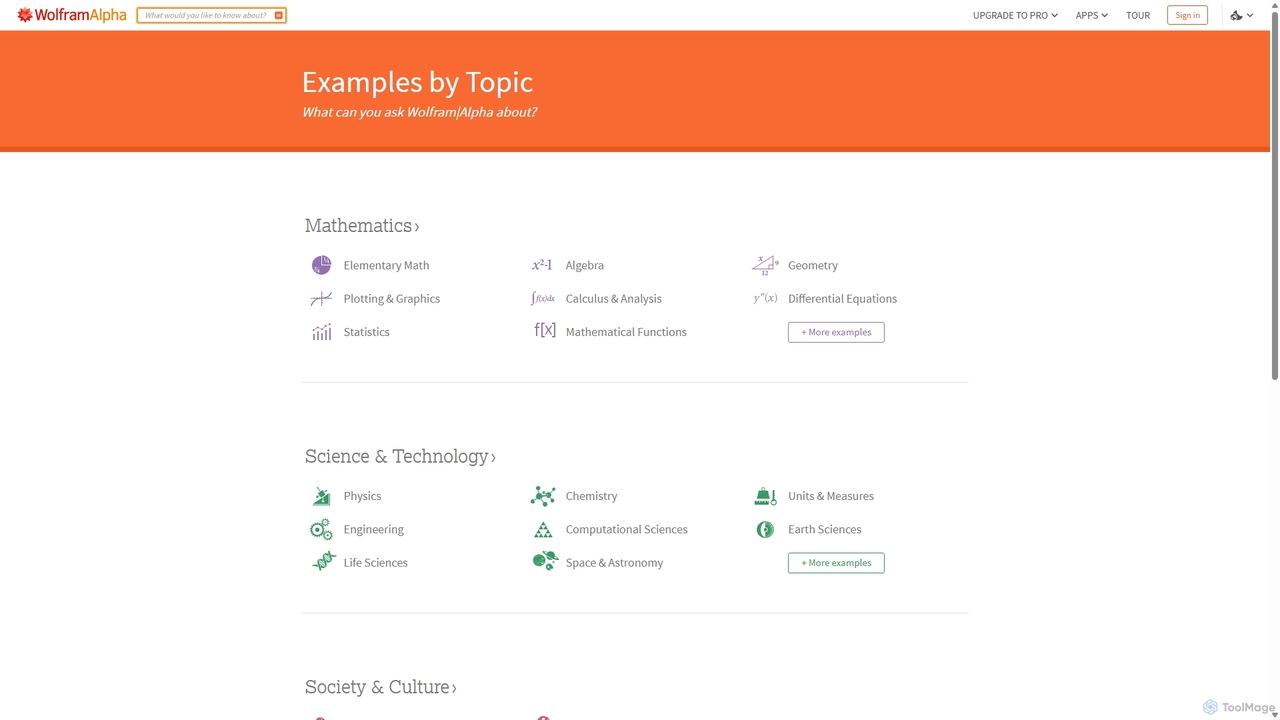Click the Space & Astronomy planets icon
The height and width of the screenshot is (720, 1280).
[545, 561]
